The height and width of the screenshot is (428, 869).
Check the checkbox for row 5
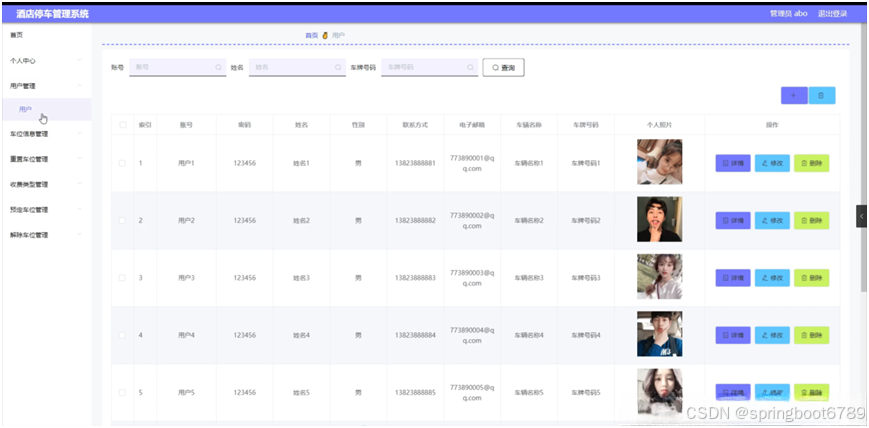click(x=122, y=392)
